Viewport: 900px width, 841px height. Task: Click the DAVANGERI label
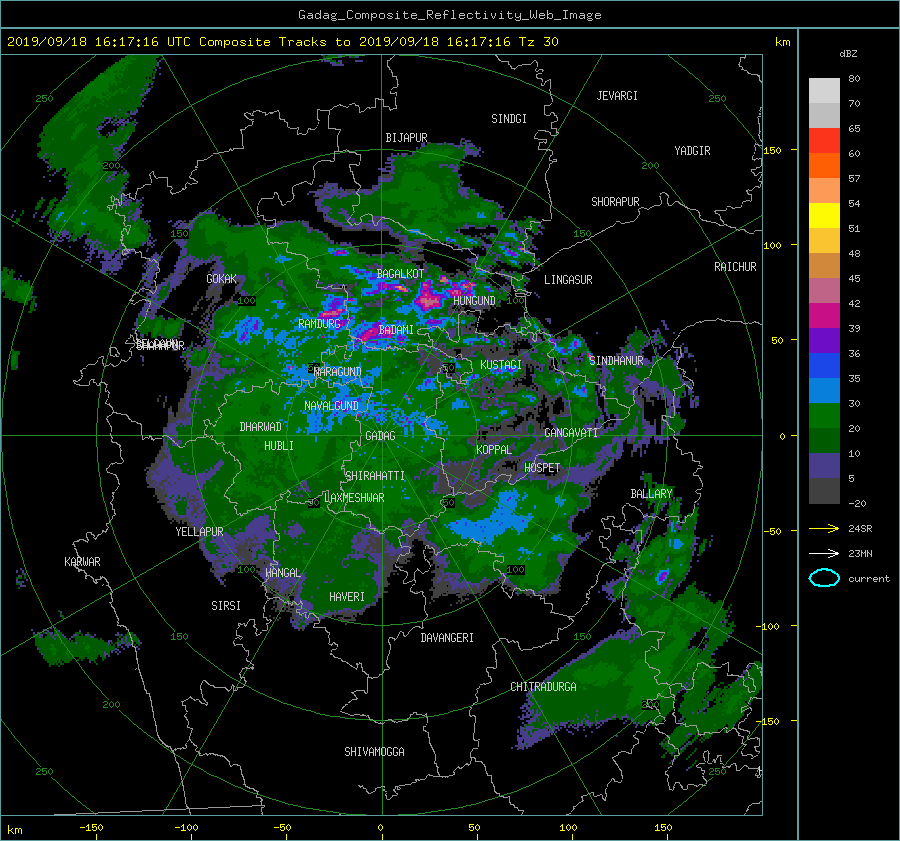click(x=447, y=638)
